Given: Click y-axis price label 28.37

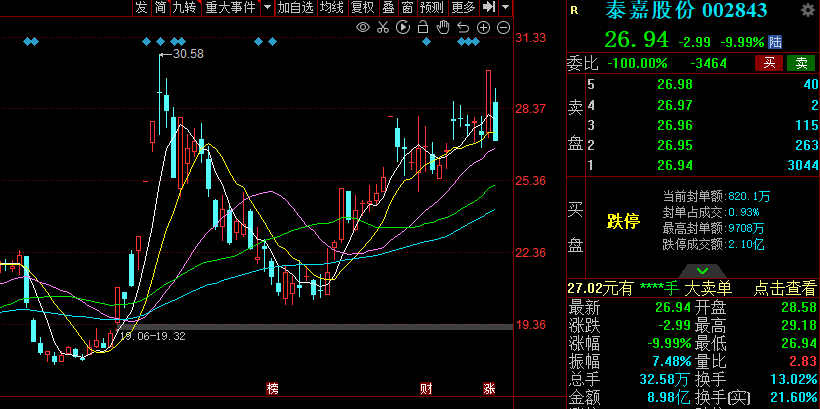Looking at the screenshot, I should pos(530,109).
